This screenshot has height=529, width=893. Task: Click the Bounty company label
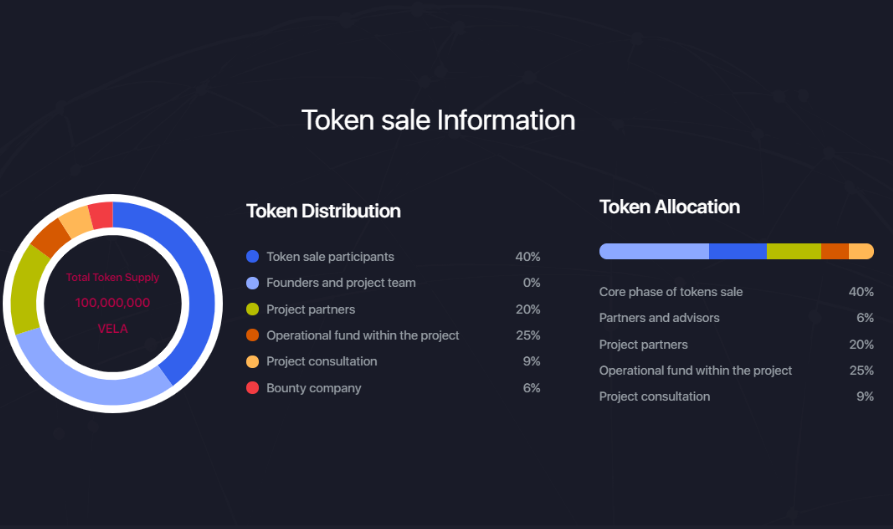point(314,388)
